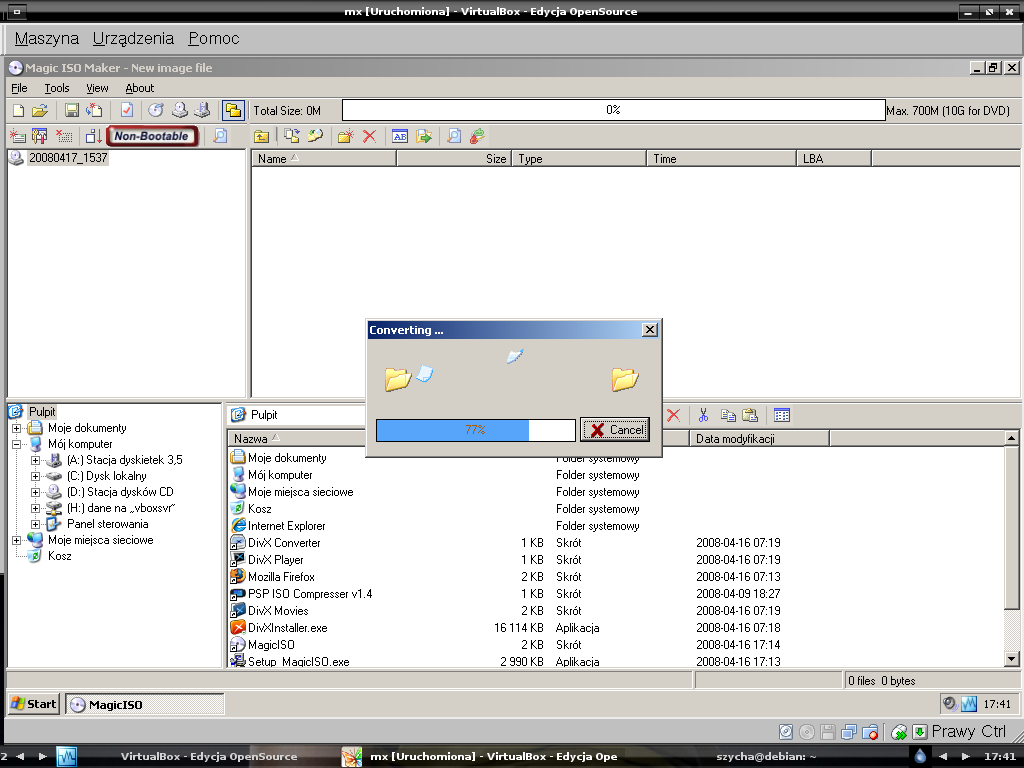
Task: Toggle the file browser panel icon
Action: point(233,110)
